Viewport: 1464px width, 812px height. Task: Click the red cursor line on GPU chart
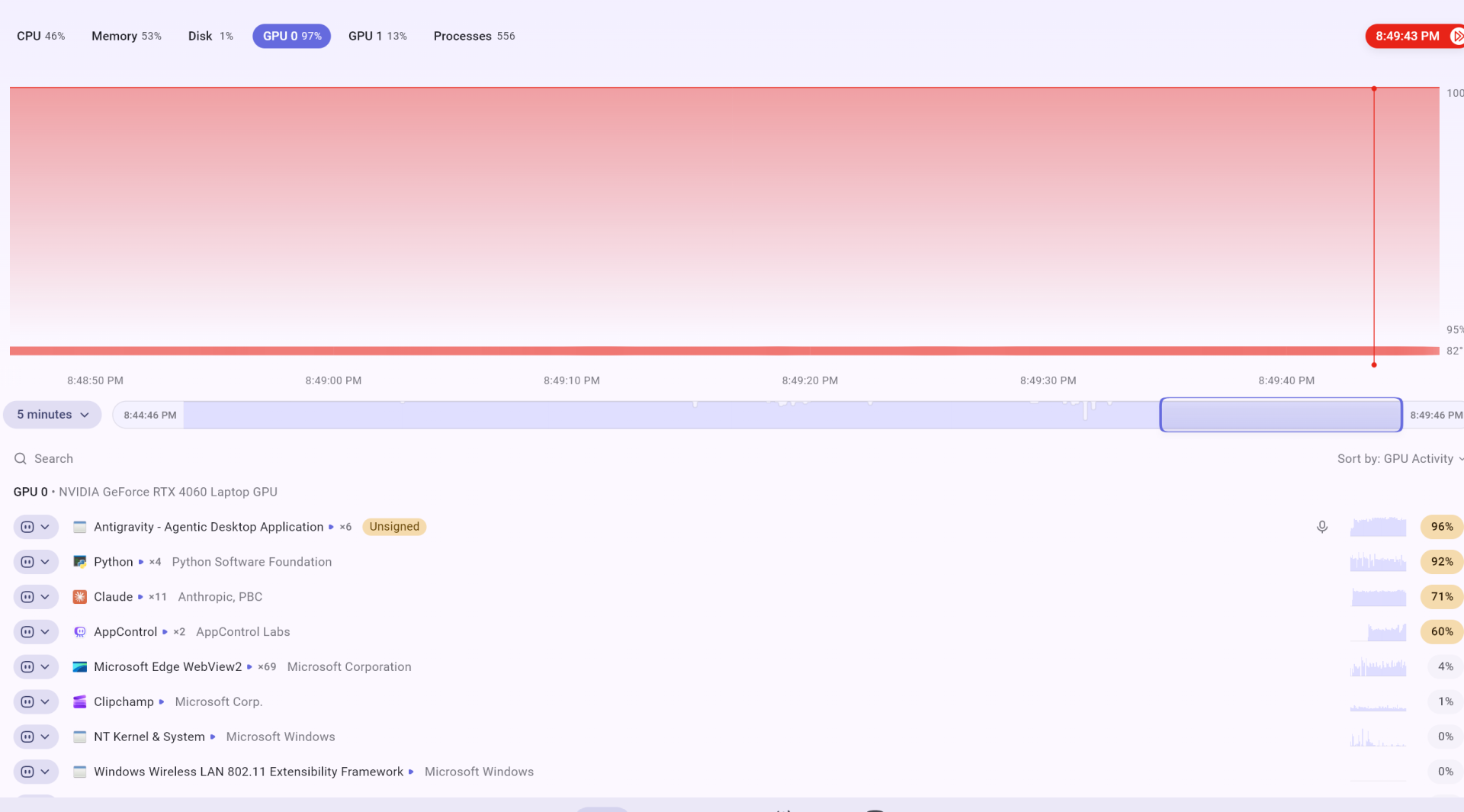click(1374, 226)
